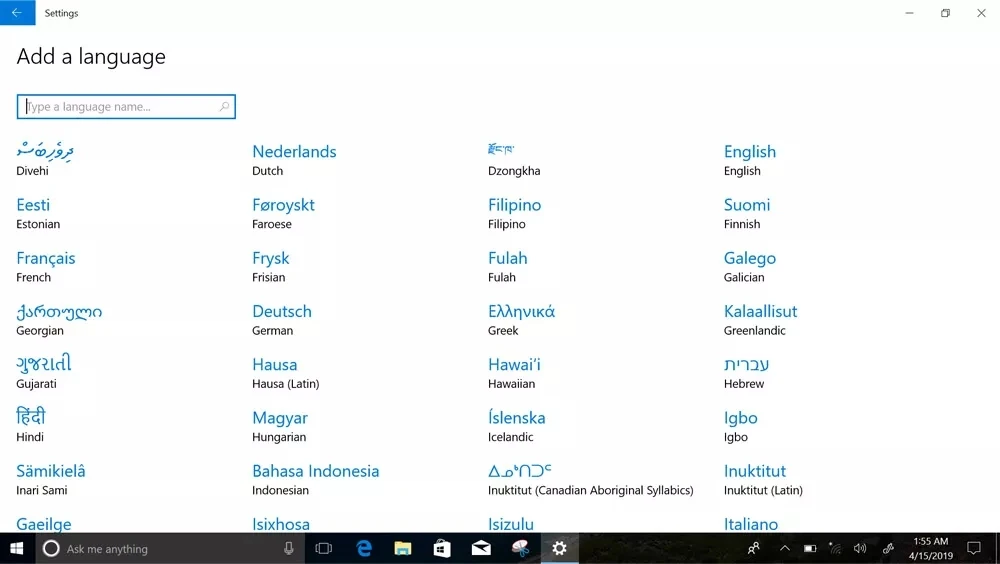The height and width of the screenshot is (564, 1000).
Task: Pick the Isixhosa language
Action: [x=281, y=524]
